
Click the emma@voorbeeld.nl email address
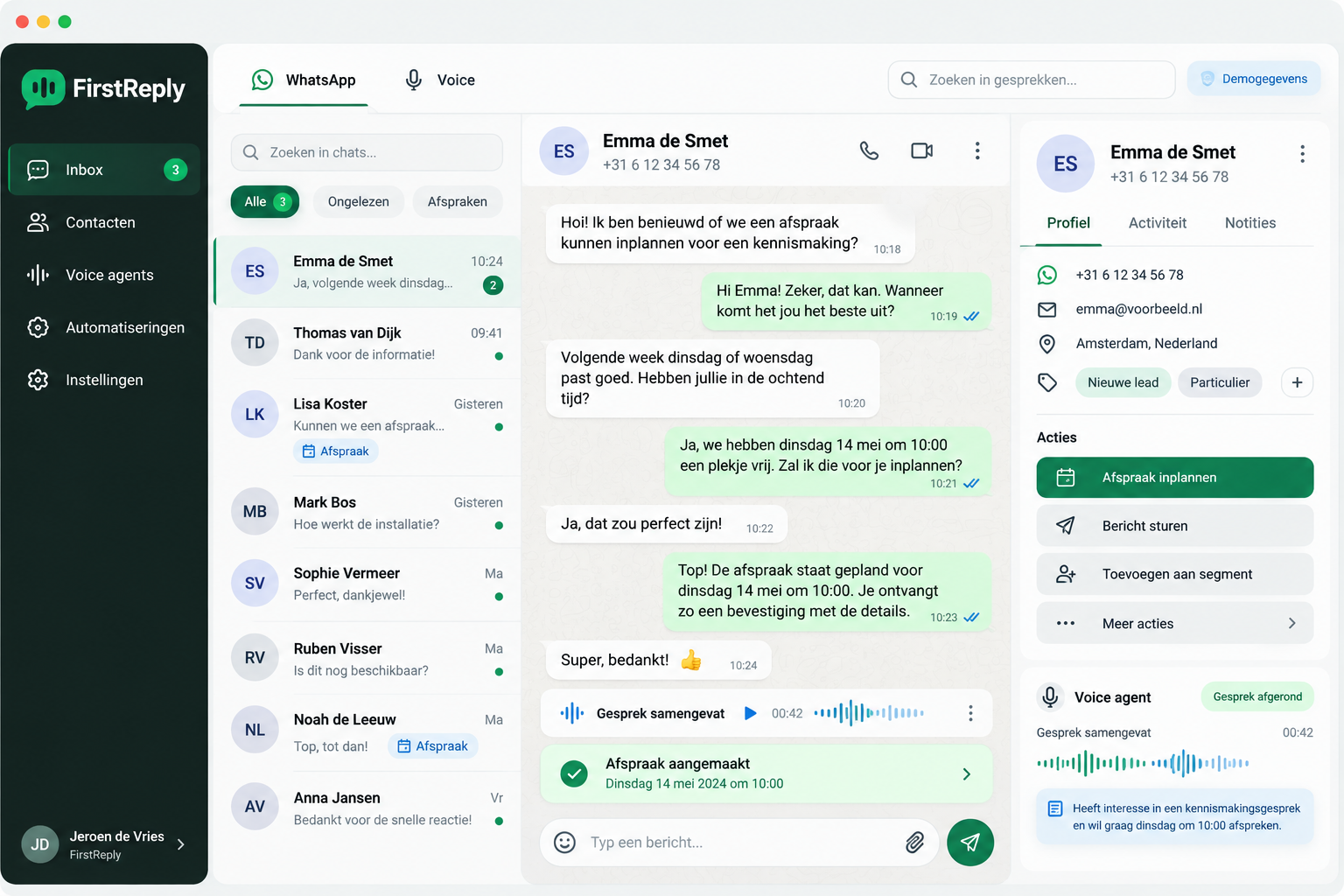click(1138, 309)
